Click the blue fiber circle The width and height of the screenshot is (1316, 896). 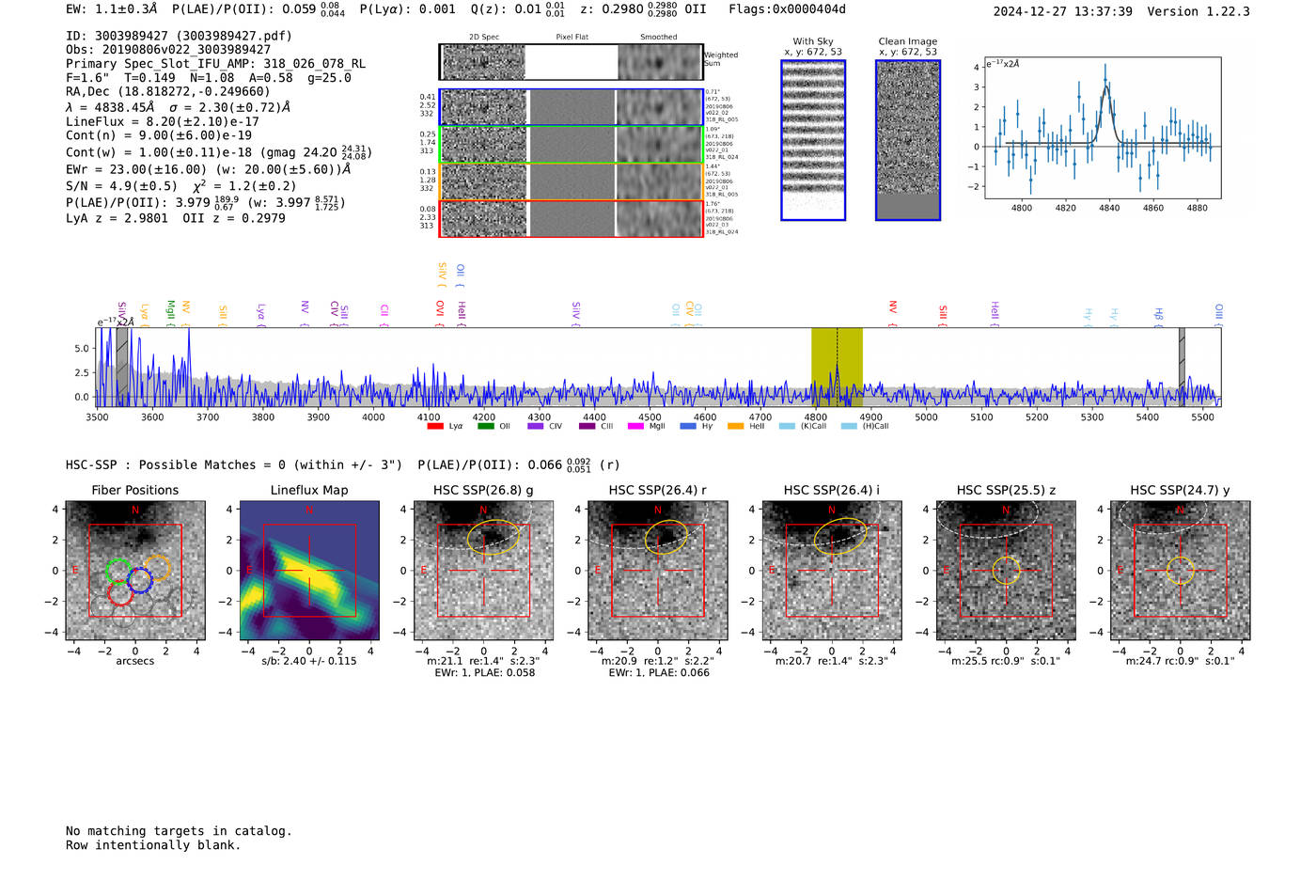[140, 580]
